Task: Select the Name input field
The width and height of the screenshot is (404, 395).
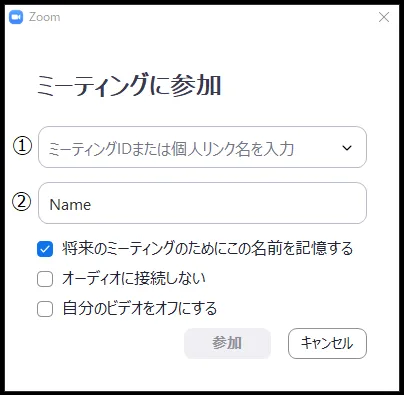Action: (202, 203)
